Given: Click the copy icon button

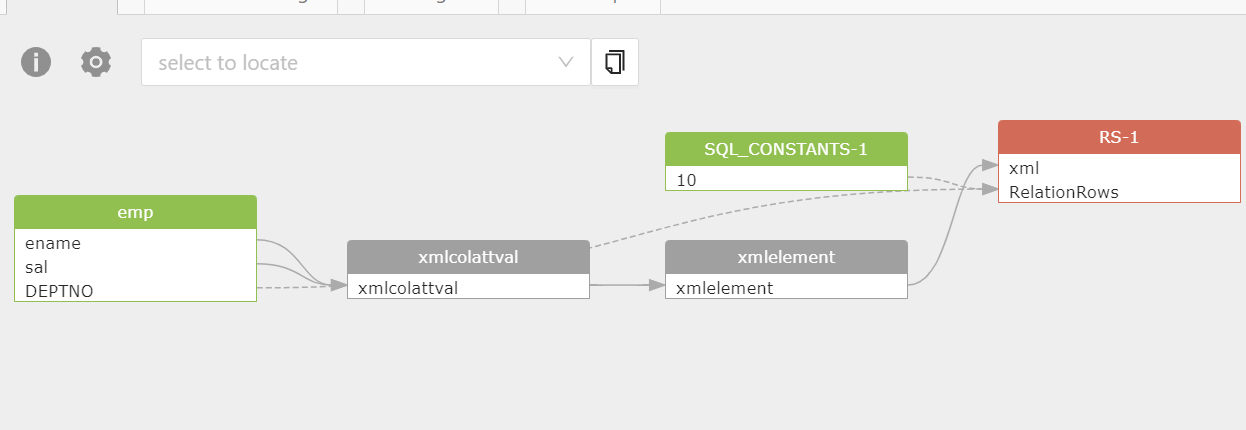Looking at the screenshot, I should click(615, 62).
